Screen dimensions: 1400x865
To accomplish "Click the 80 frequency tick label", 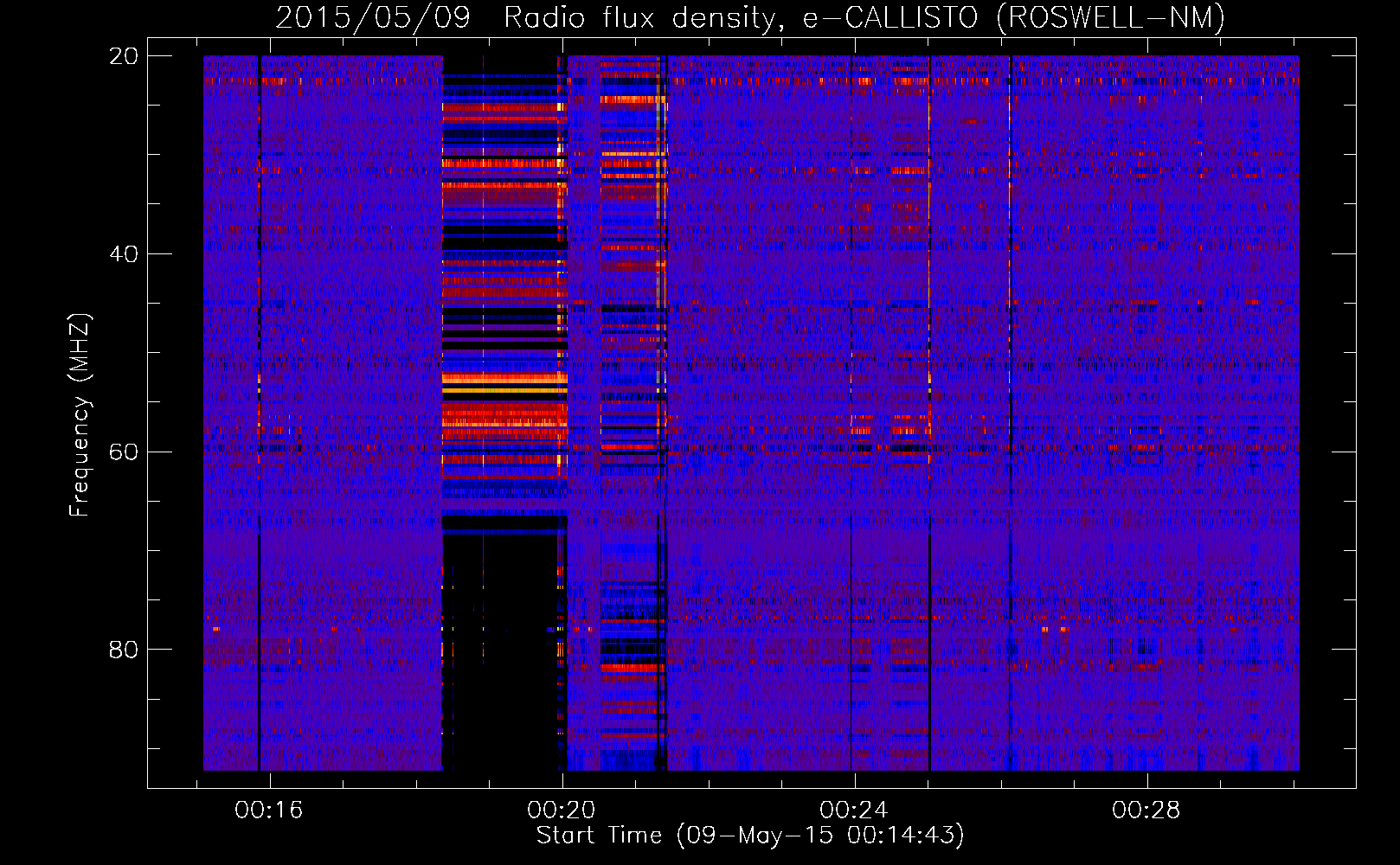I will click(x=123, y=649).
